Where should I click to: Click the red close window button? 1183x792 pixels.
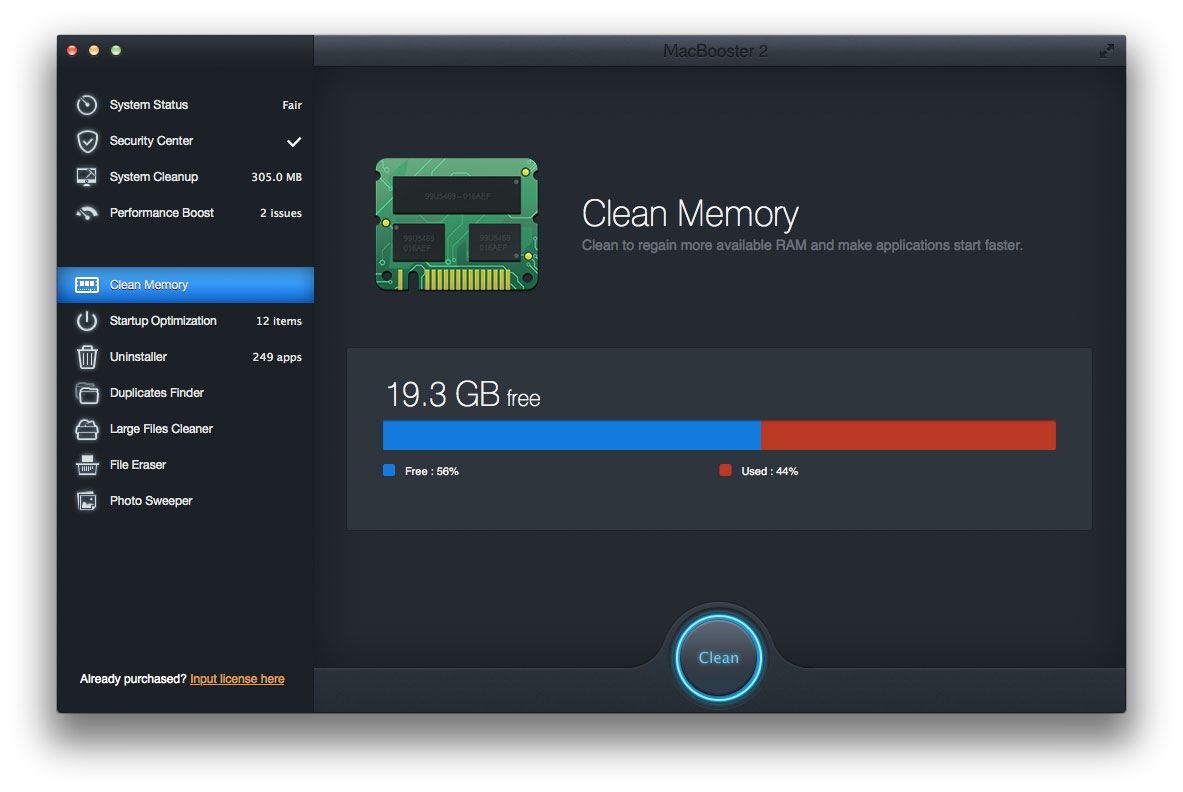click(72, 51)
